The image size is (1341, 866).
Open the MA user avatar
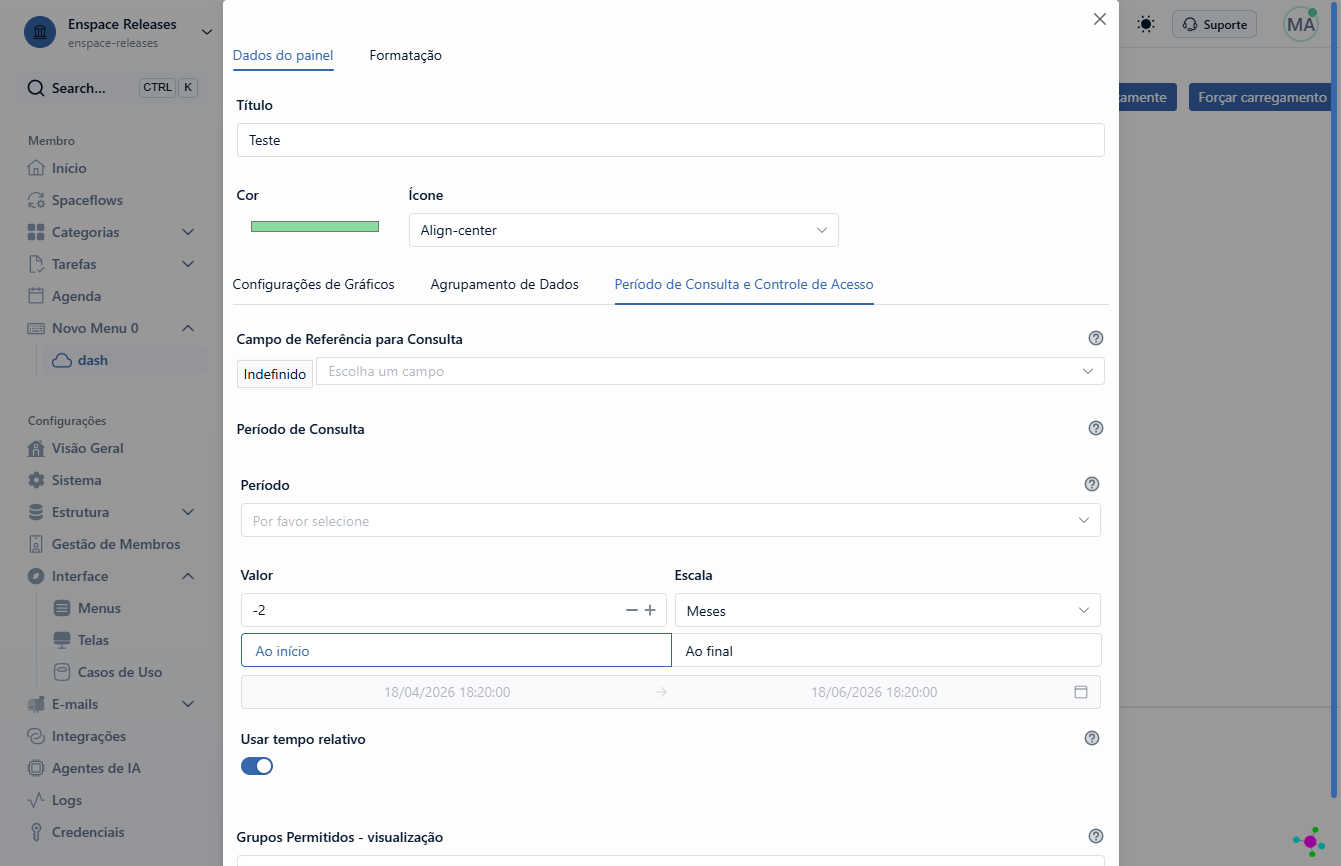1301,24
